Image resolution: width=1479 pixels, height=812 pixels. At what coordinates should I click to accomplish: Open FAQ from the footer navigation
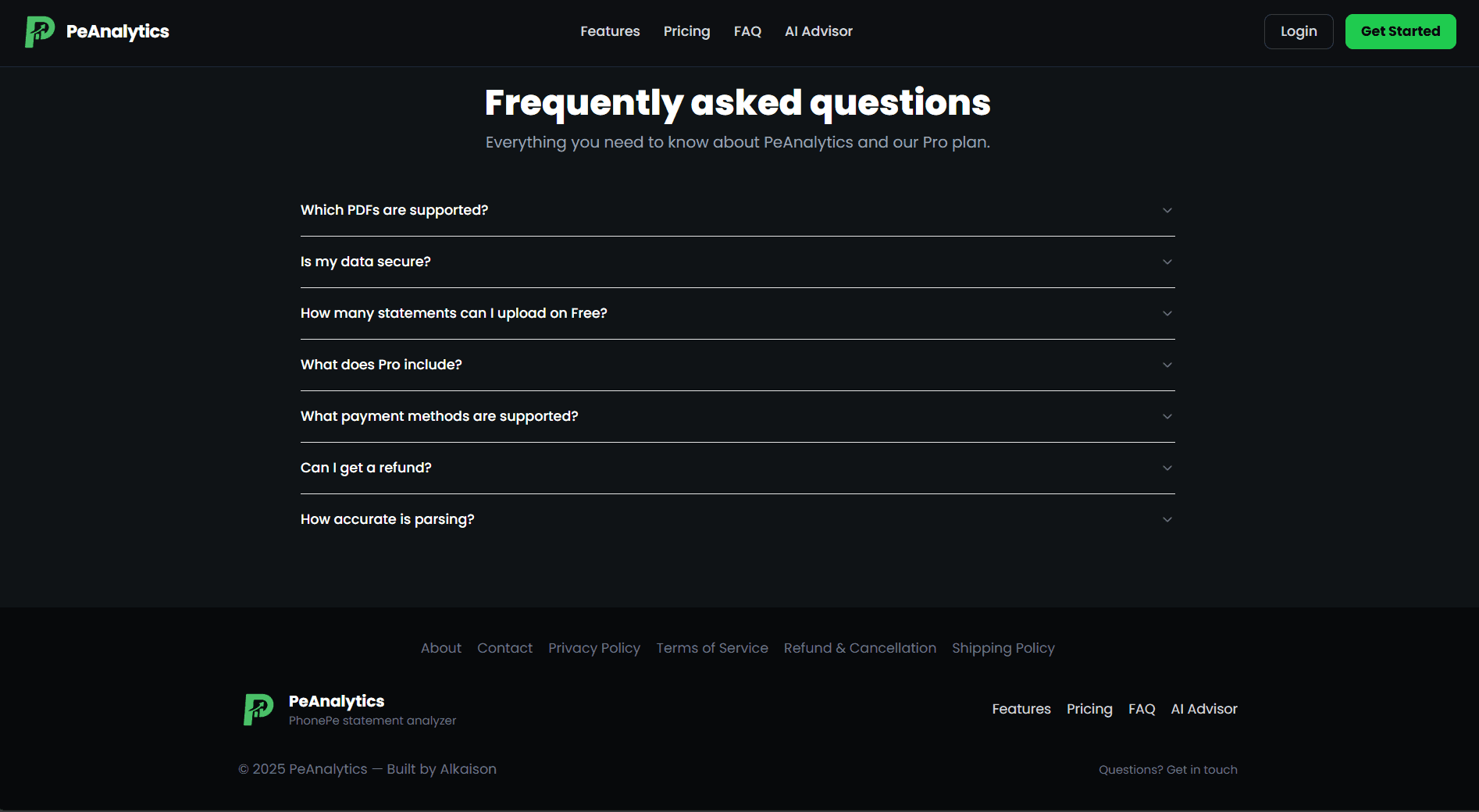(1141, 709)
